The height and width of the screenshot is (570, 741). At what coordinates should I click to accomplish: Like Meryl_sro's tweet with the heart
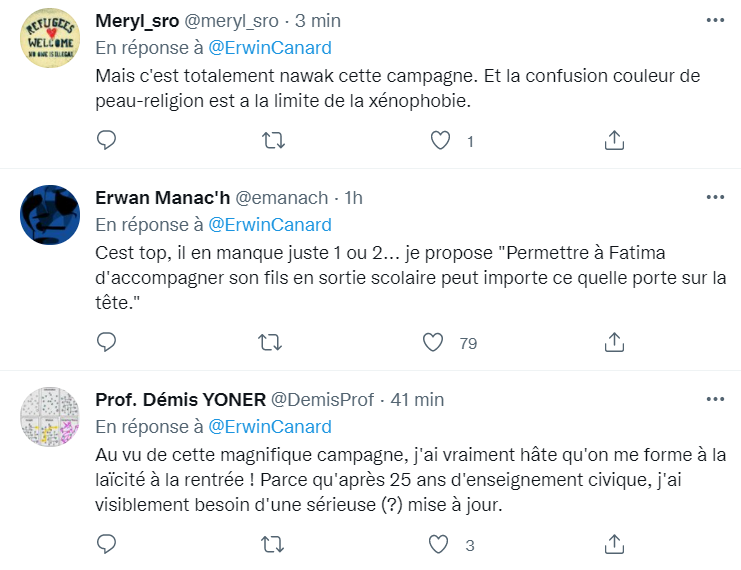pyautogui.click(x=440, y=141)
